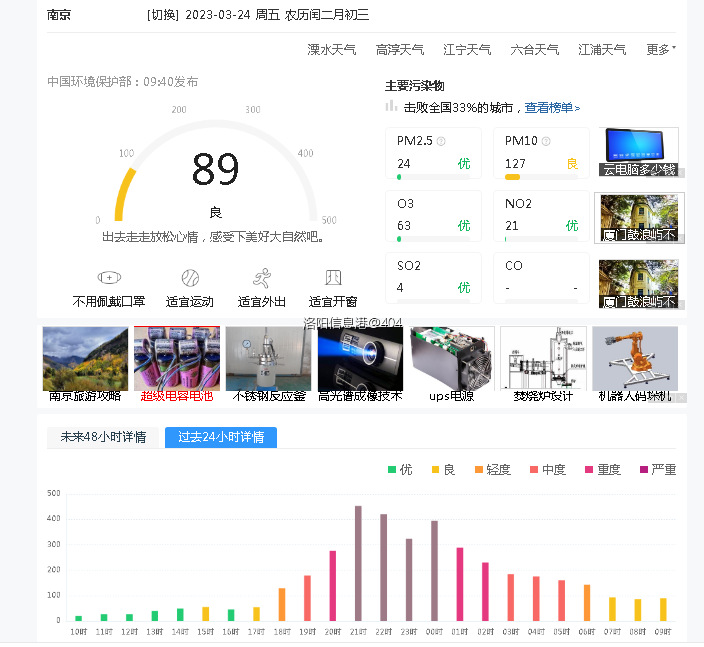Click the PM2.5 help question icon
The image size is (704, 647).
tap(441, 141)
